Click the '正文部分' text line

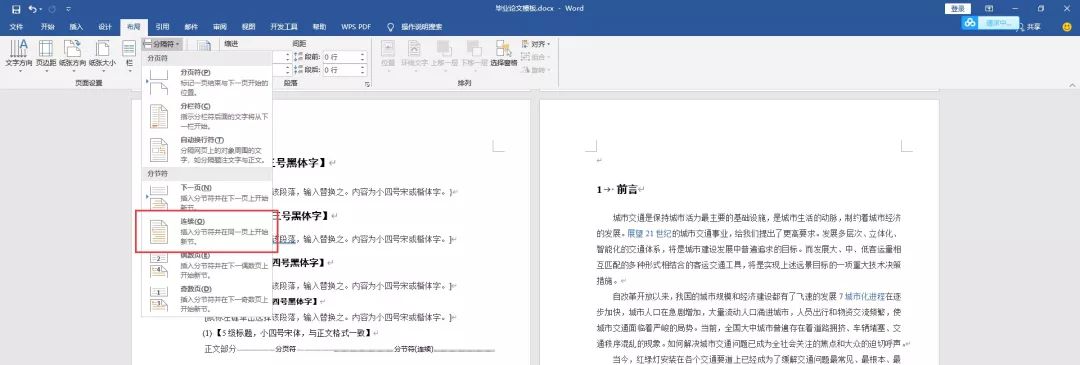pos(220,349)
